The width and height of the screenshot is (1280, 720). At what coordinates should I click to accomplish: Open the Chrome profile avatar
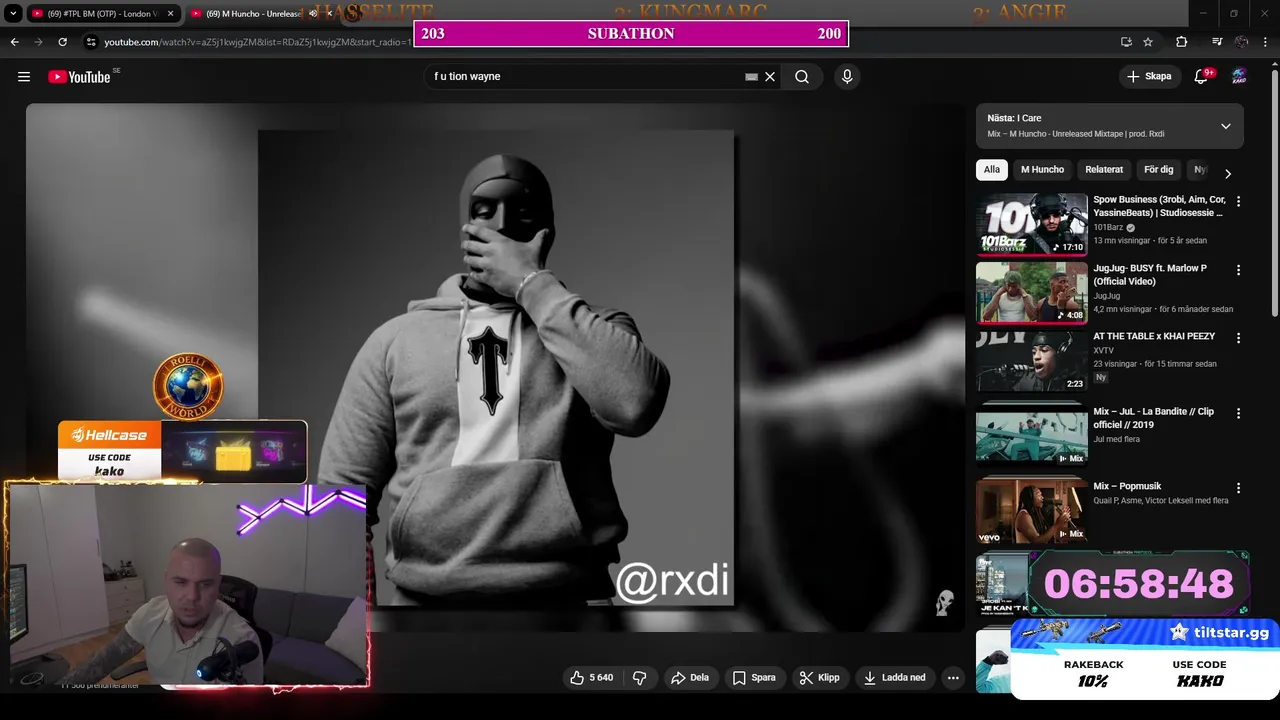click(x=1242, y=42)
